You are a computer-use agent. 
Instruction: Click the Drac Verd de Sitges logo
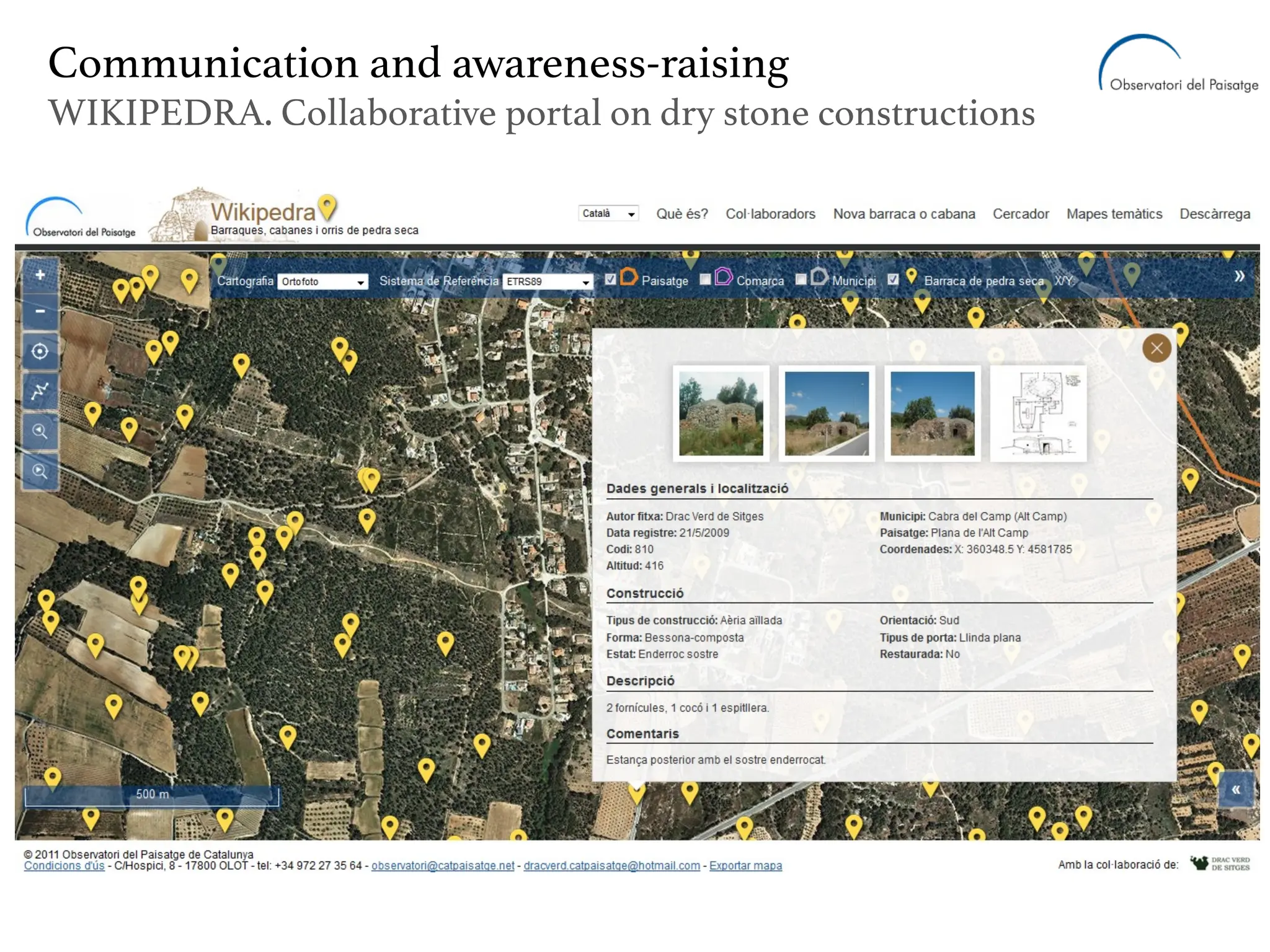tap(1220, 863)
